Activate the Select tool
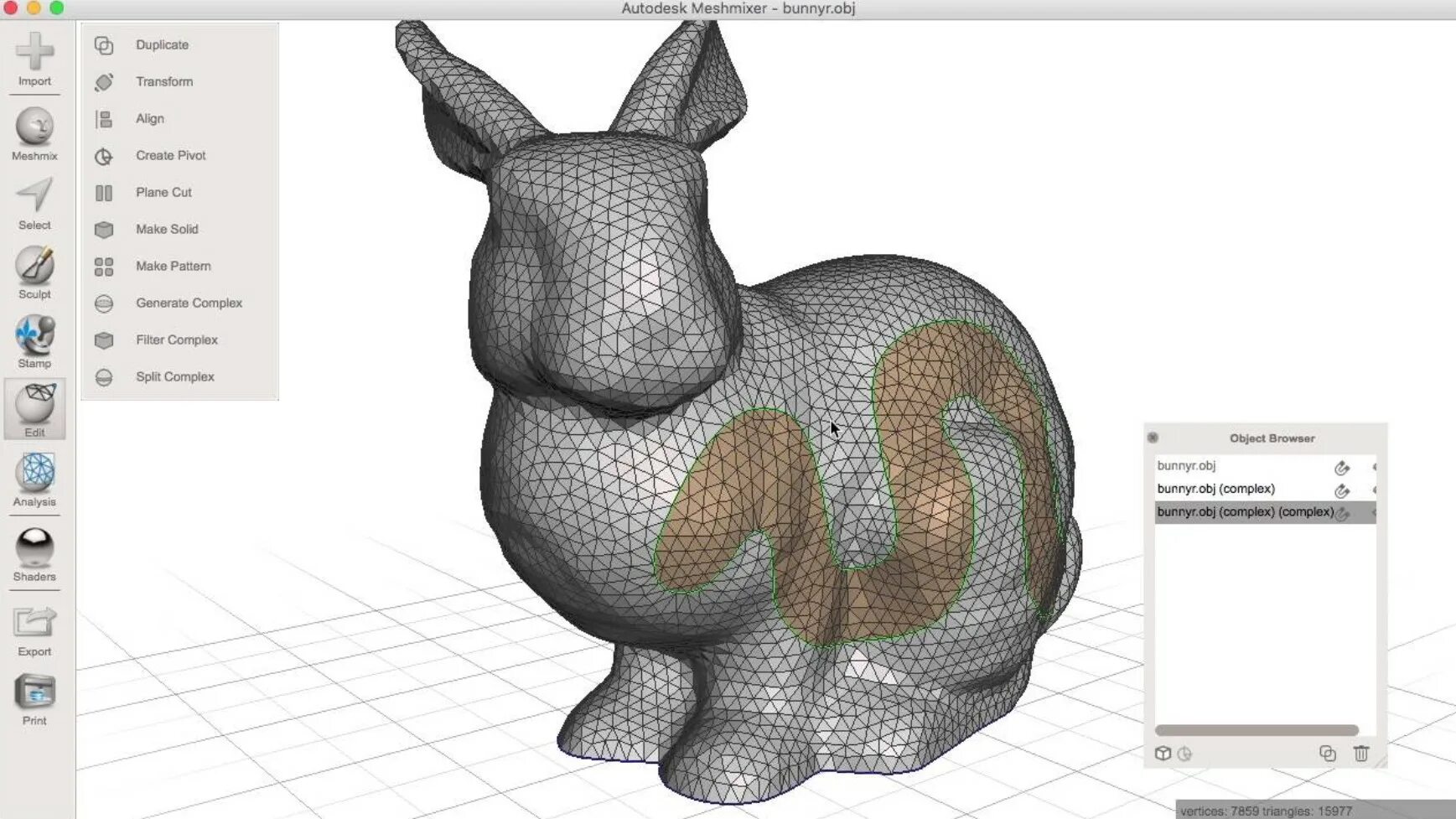 (34, 204)
